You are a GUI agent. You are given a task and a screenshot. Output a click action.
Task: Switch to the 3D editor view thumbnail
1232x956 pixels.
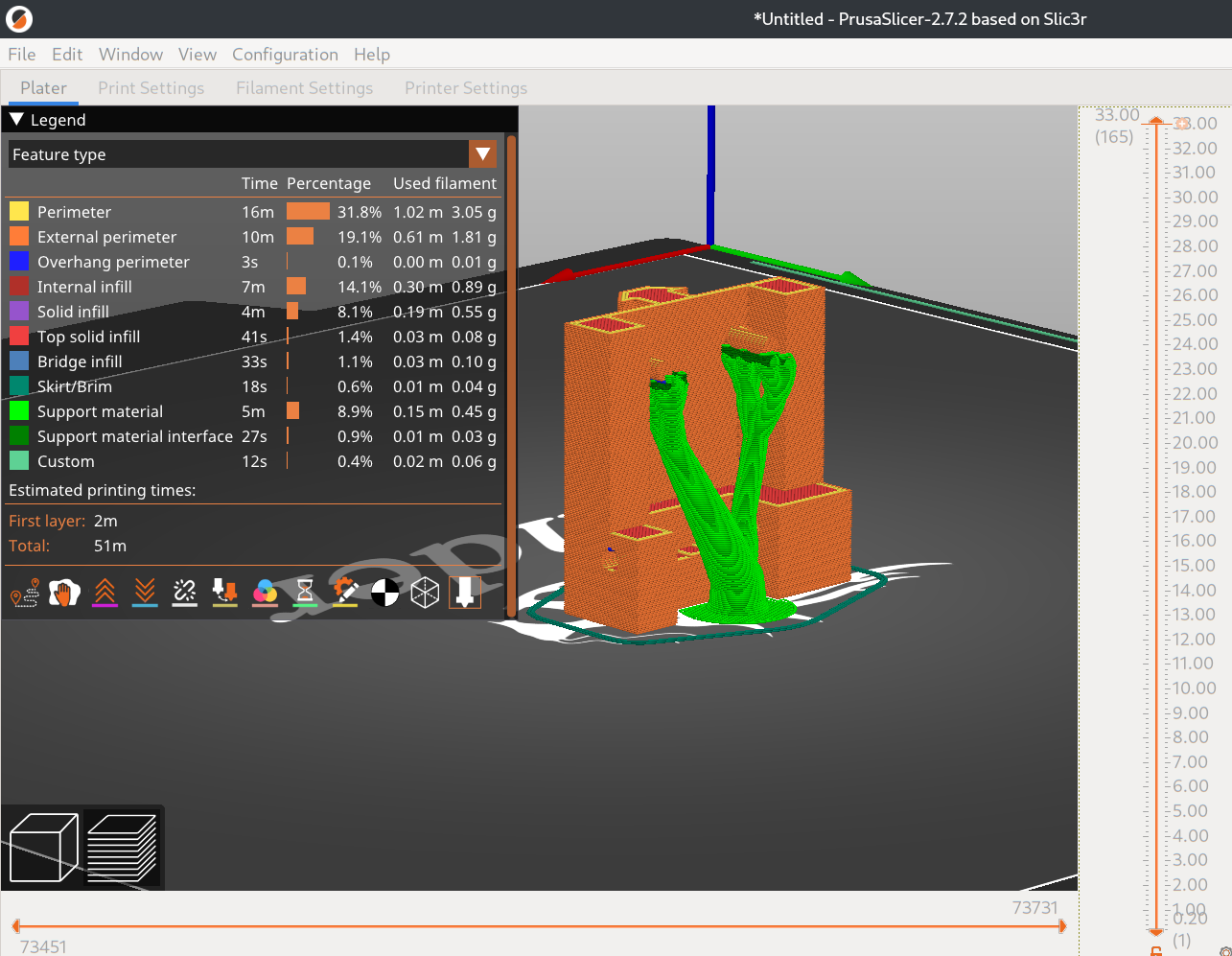[x=42, y=847]
